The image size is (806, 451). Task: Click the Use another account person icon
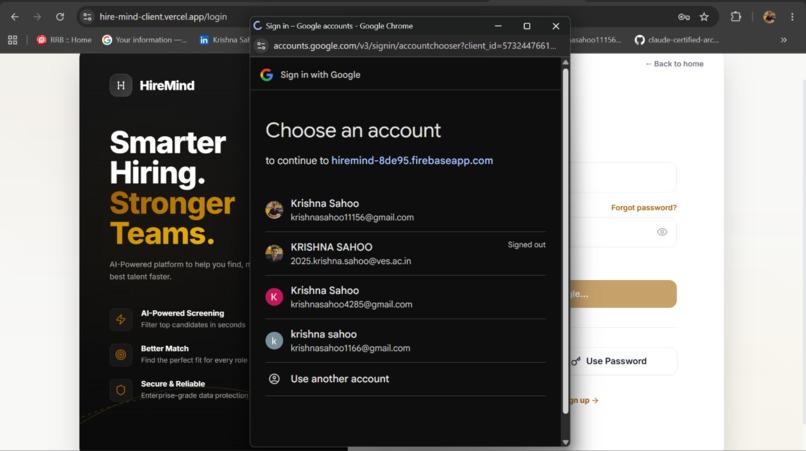(274, 379)
